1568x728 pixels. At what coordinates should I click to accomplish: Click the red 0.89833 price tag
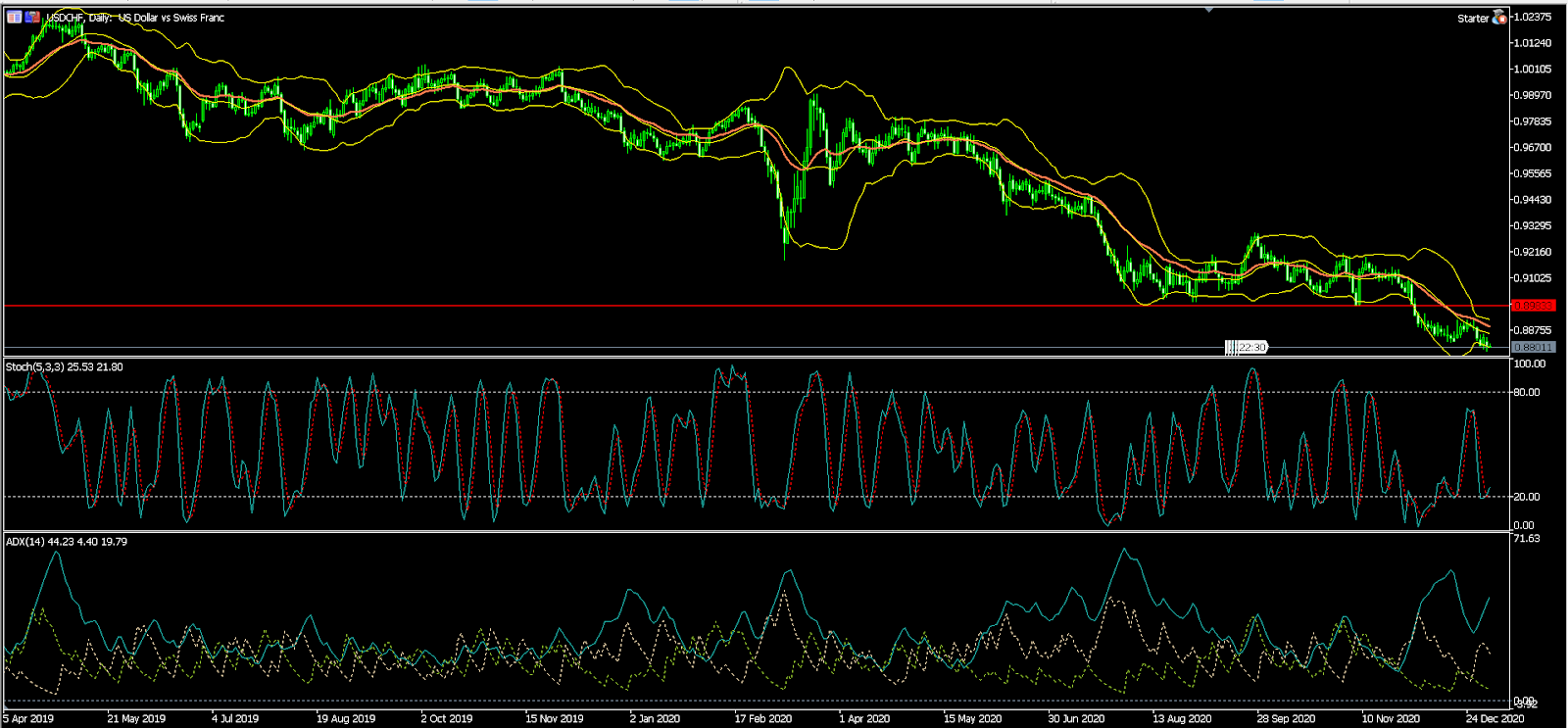click(1533, 306)
